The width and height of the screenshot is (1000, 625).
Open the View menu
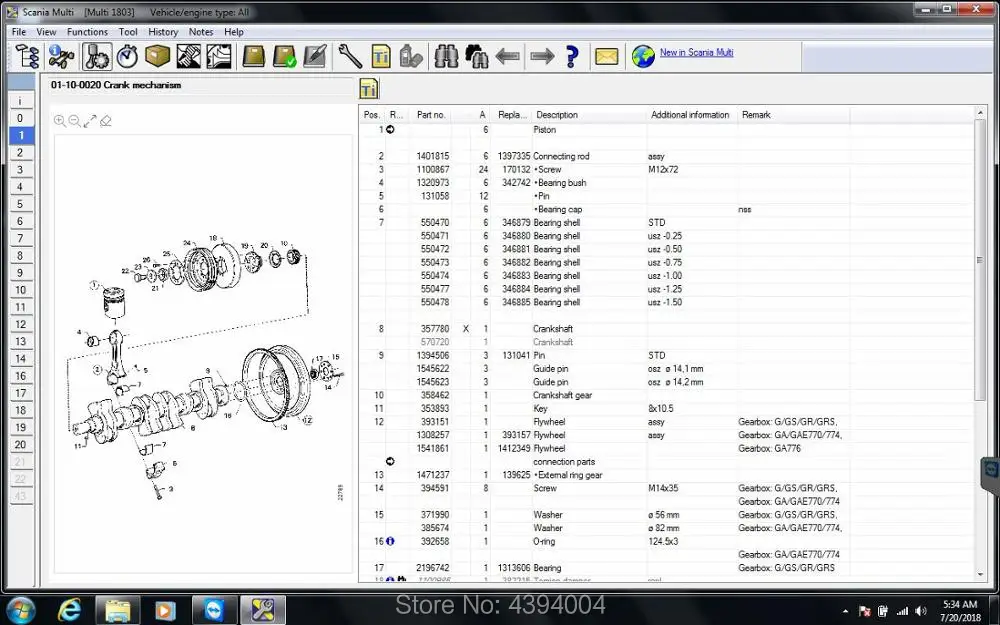46,31
